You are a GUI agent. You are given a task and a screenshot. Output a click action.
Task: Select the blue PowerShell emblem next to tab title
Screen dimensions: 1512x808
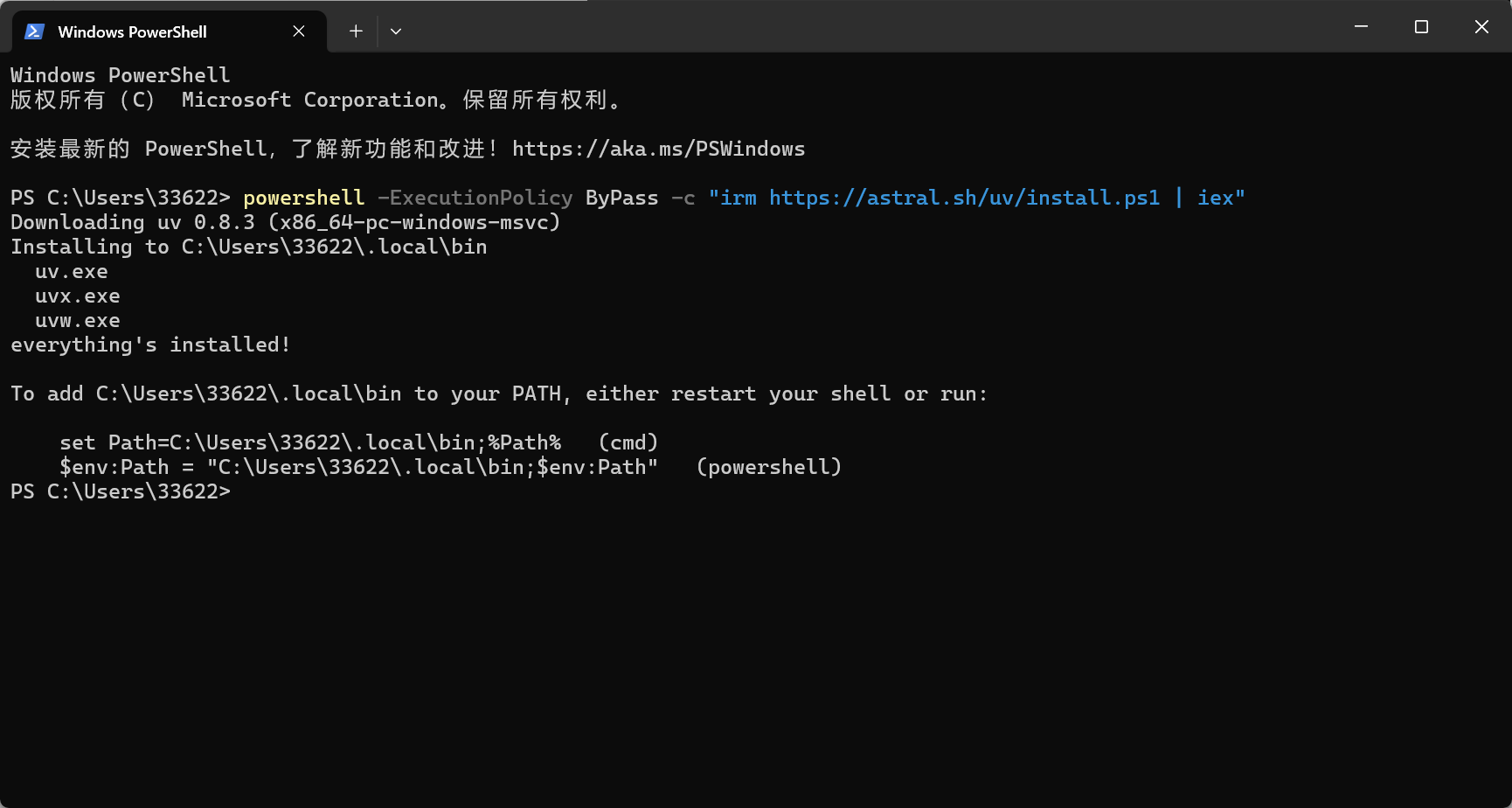click(x=34, y=31)
